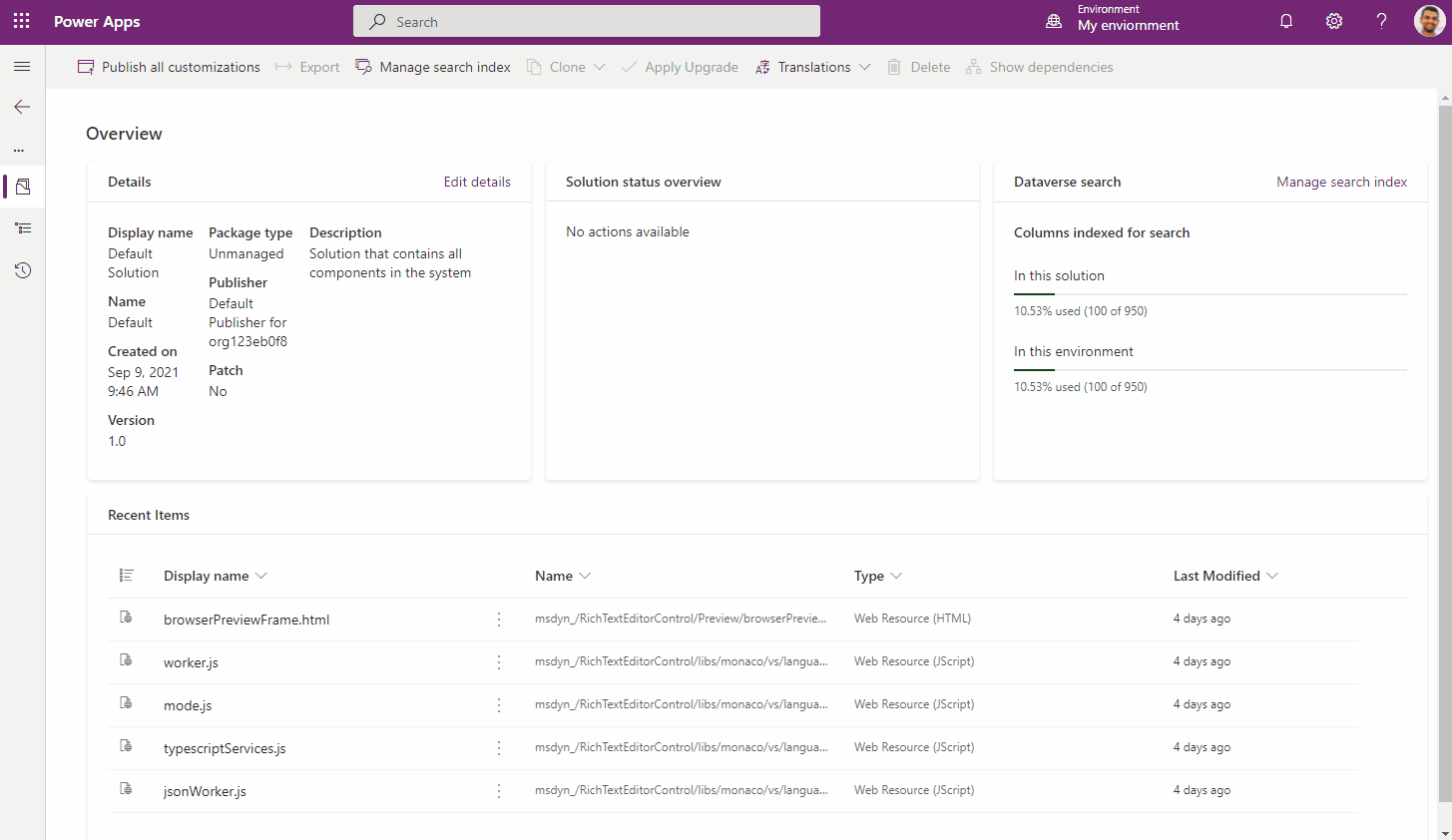This screenshot has width=1452, height=840.
Task: Expand the Translations dropdown menu
Action: pyautogui.click(x=864, y=67)
